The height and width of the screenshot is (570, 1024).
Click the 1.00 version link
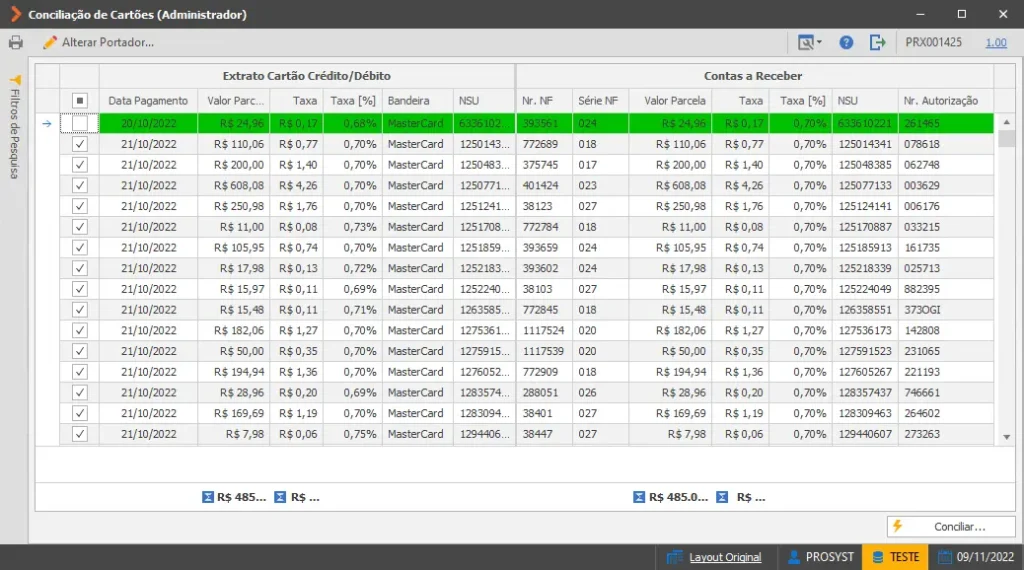pyautogui.click(x=996, y=42)
